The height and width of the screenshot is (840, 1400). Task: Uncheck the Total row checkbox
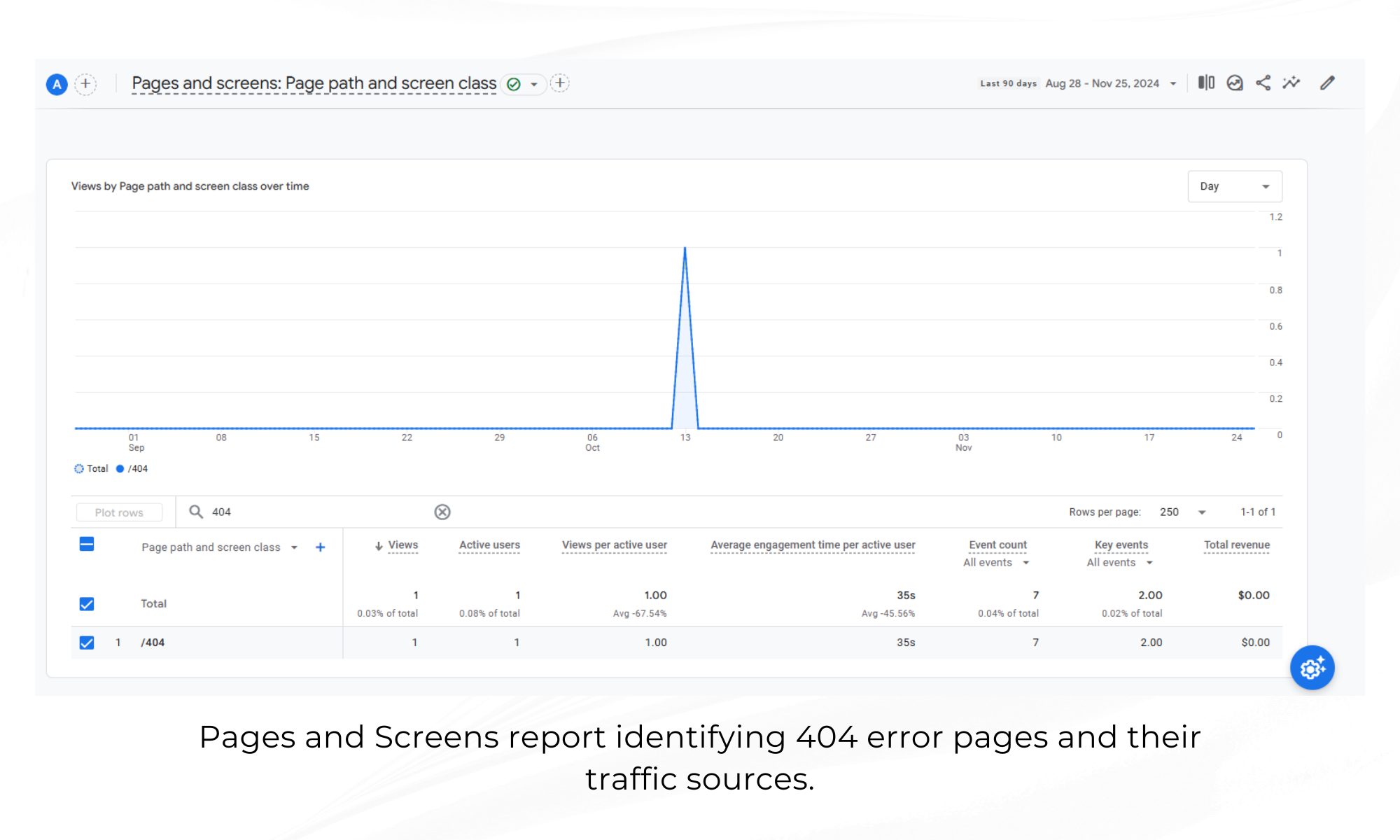point(87,604)
